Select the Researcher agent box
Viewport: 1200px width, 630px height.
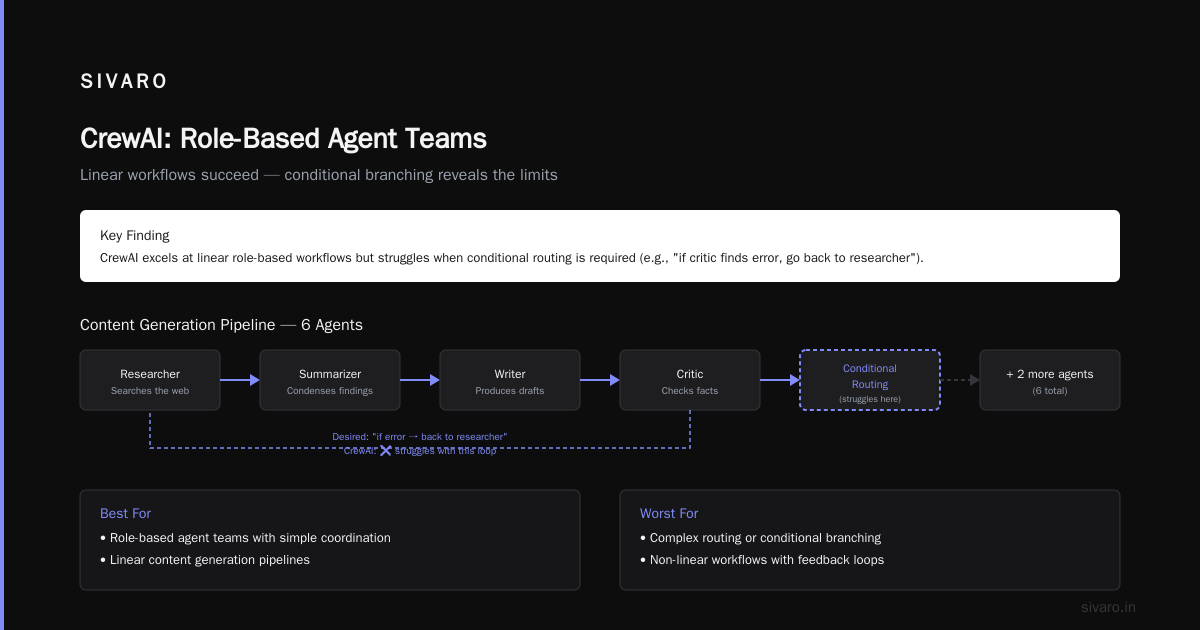[150, 380]
